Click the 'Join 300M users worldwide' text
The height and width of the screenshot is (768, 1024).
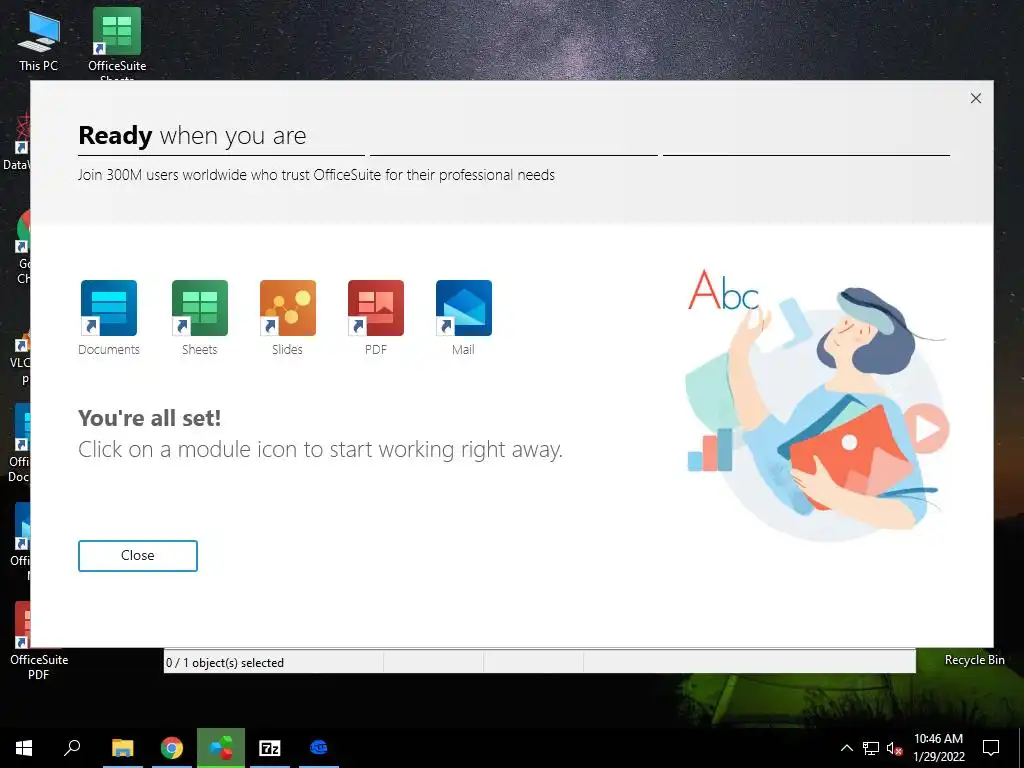coord(316,175)
